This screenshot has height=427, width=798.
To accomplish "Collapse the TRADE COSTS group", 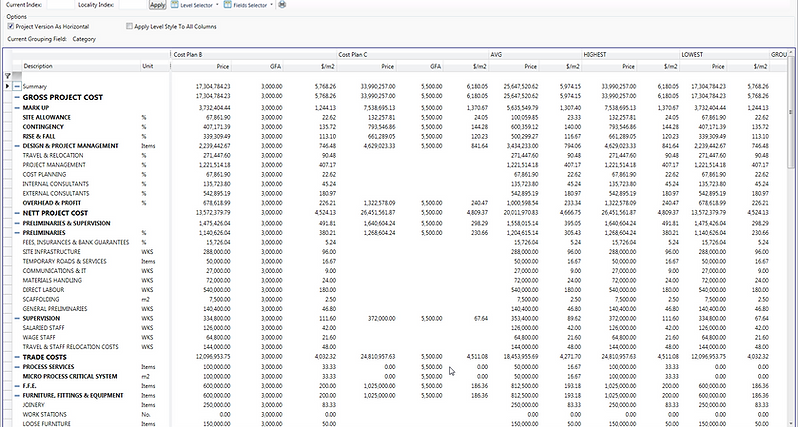I will tap(17, 357).
